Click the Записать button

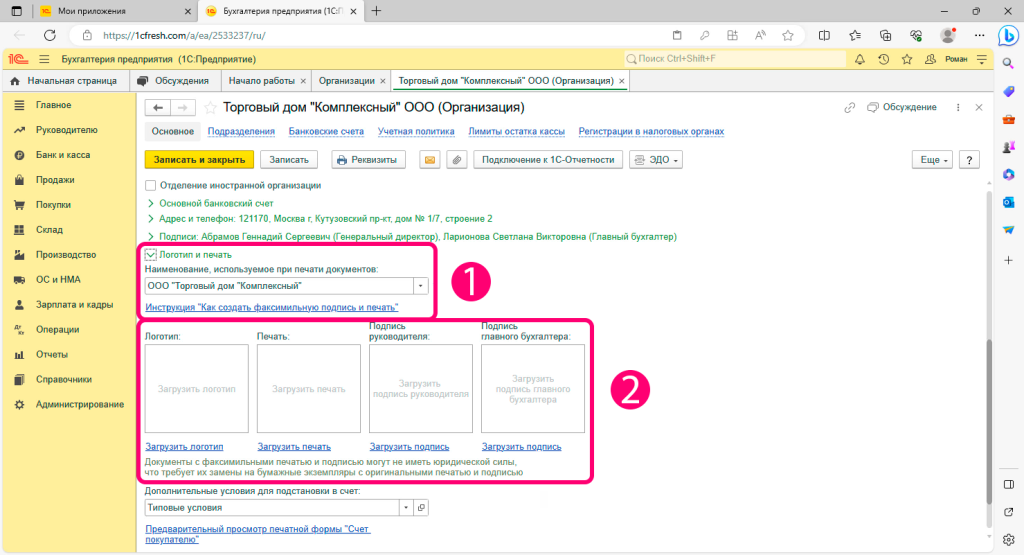click(289, 160)
